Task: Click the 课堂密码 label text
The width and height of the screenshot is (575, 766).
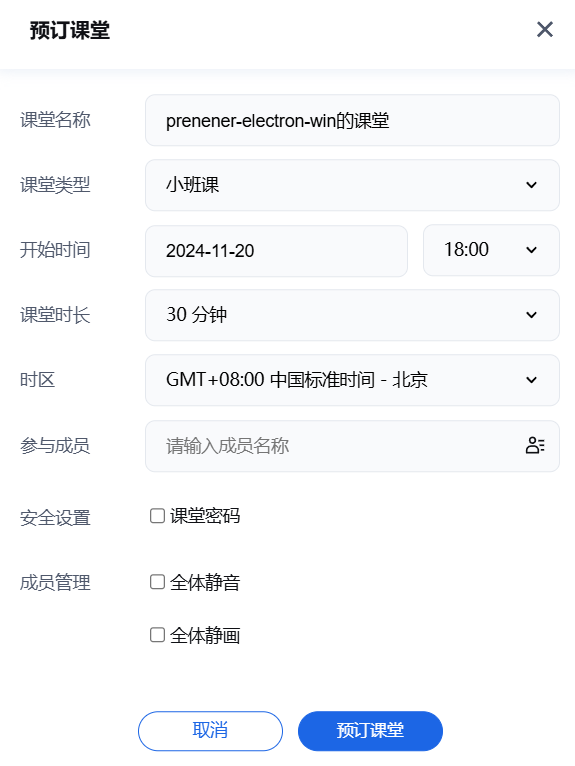Action: (x=205, y=516)
